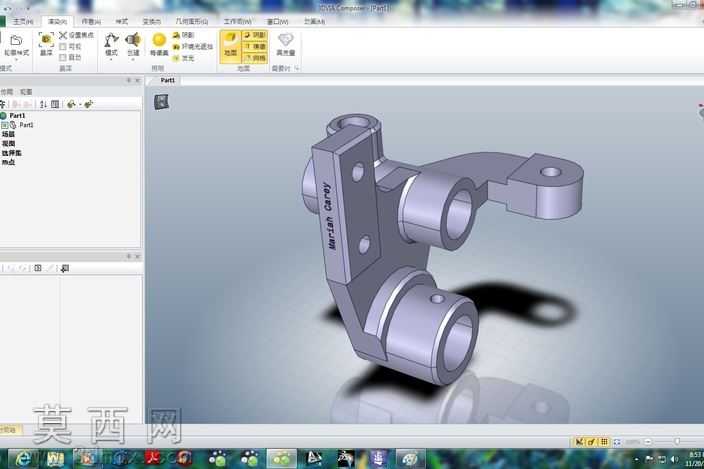704x469 pixels.
Task: Select 视图 node in assembly tree
Action: pos(9,144)
